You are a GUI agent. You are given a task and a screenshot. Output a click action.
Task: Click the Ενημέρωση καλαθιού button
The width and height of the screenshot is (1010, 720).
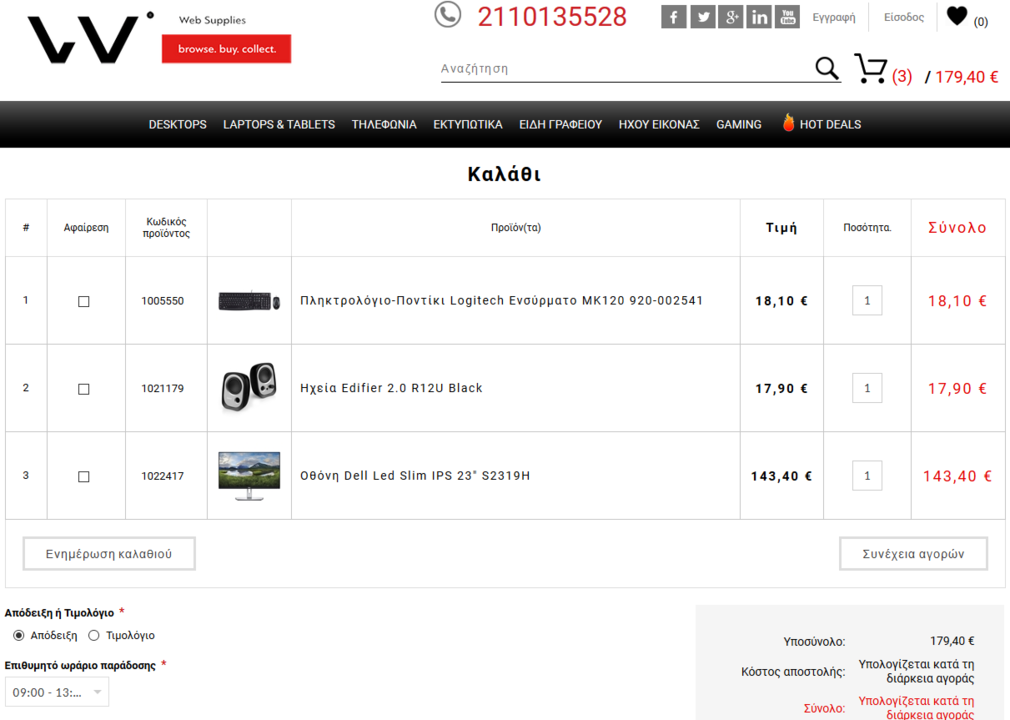pos(109,554)
